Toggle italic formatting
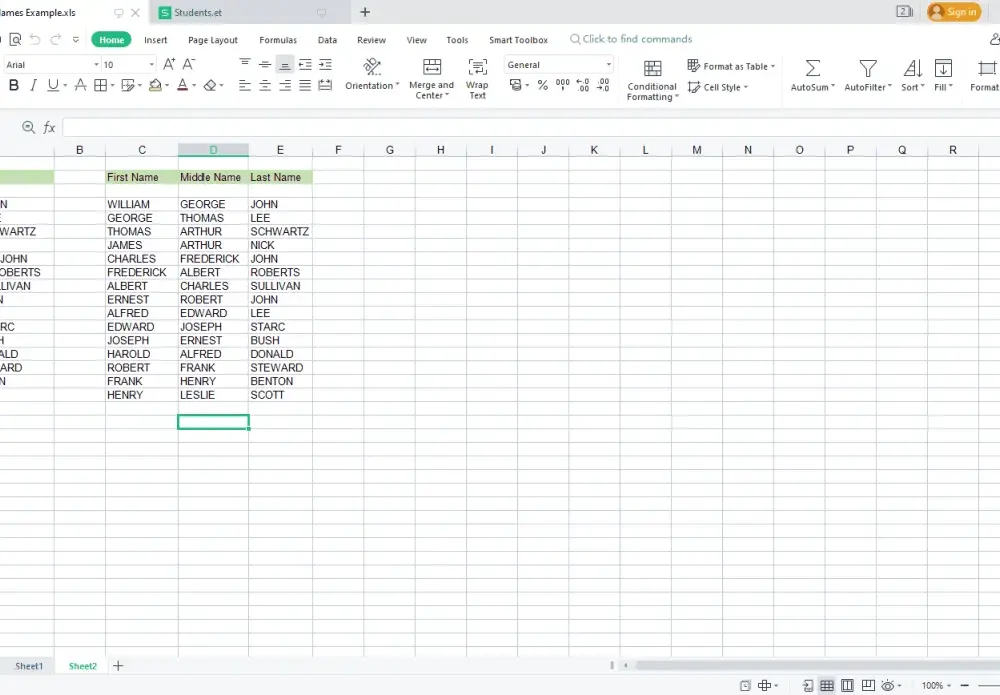 [x=33, y=85]
